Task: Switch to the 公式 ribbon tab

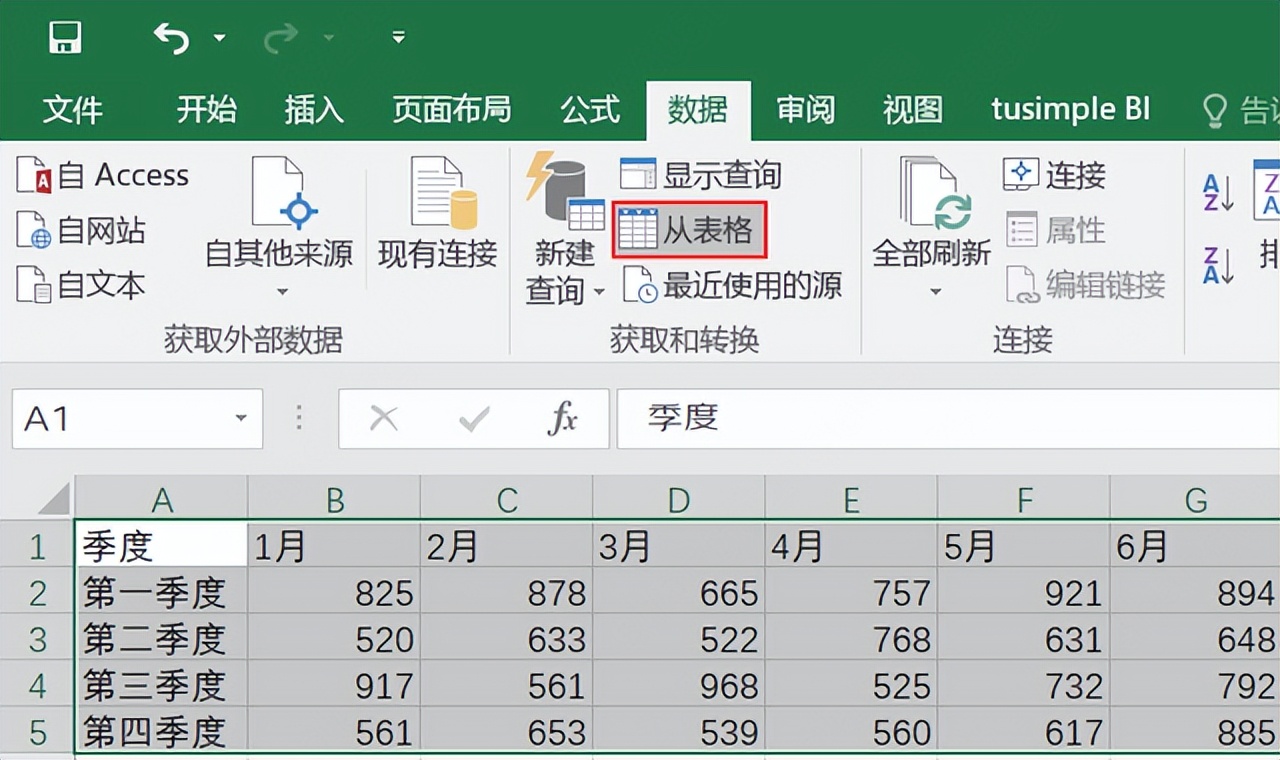Action: [x=590, y=110]
